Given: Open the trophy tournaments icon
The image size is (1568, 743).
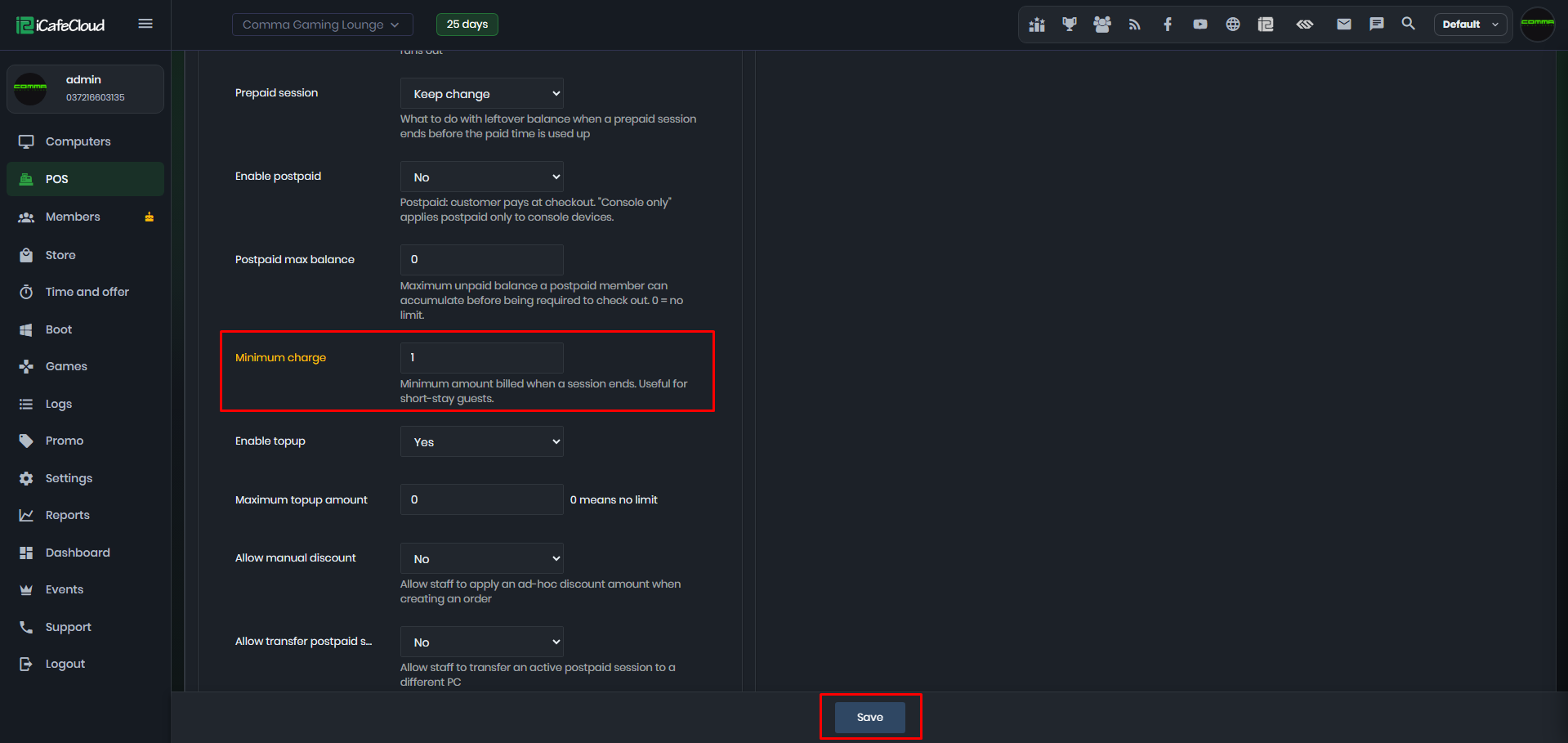Looking at the screenshot, I should tap(1070, 25).
